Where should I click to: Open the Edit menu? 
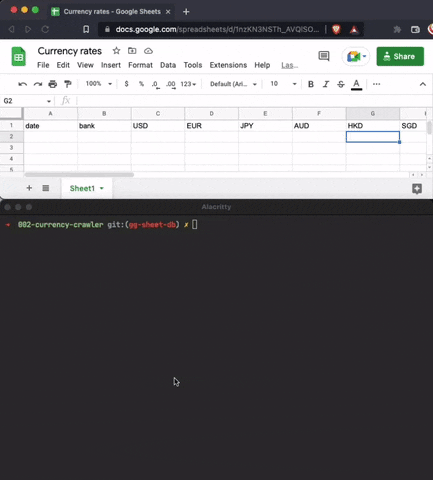(x=63, y=65)
